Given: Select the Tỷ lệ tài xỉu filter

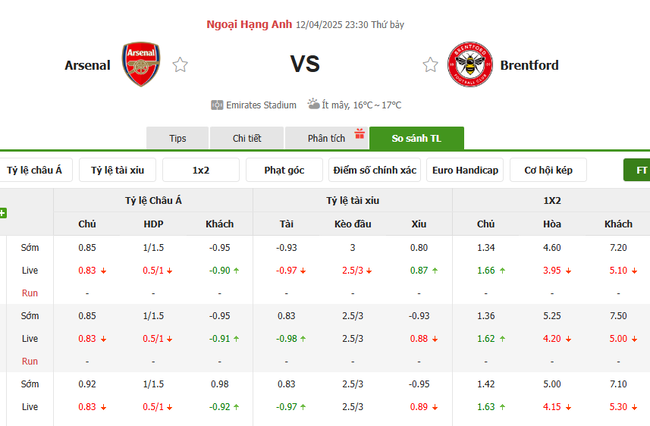Looking at the screenshot, I should (117, 170).
